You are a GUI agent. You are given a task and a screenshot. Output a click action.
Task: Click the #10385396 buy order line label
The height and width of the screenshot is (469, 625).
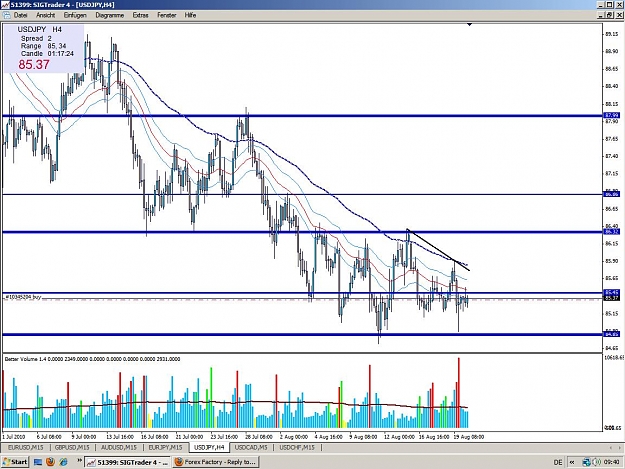pyautogui.click(x=22, y=297)
